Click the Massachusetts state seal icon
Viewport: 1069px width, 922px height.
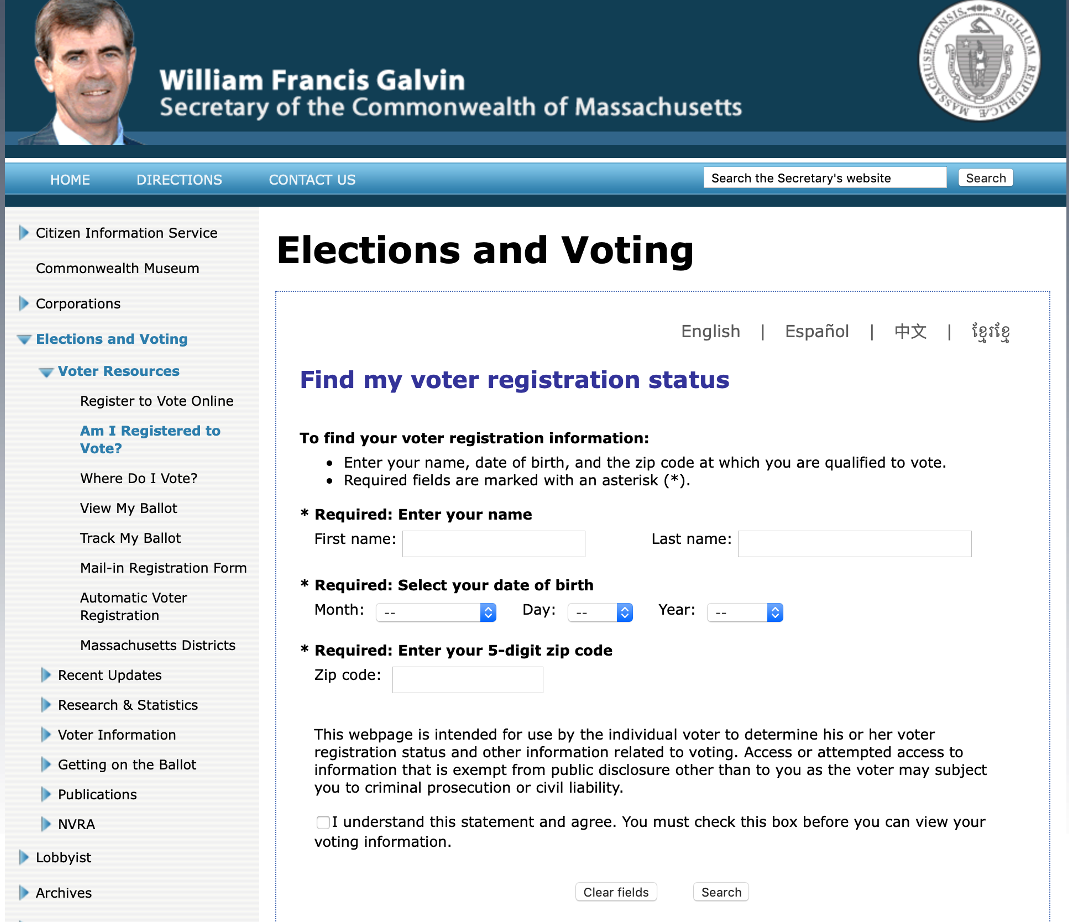(979, 62)
